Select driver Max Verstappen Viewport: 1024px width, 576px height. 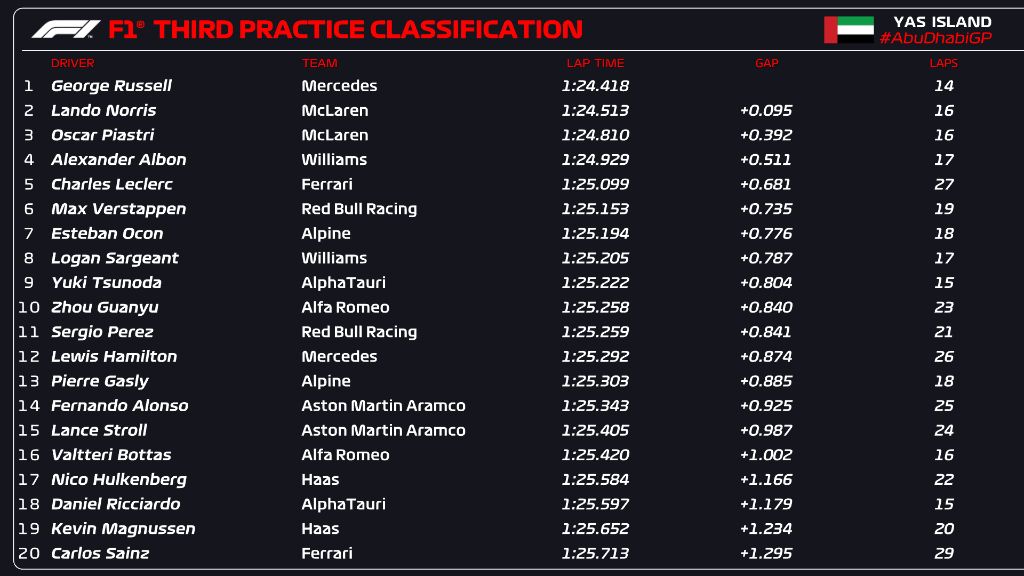(x=118, y=209)
